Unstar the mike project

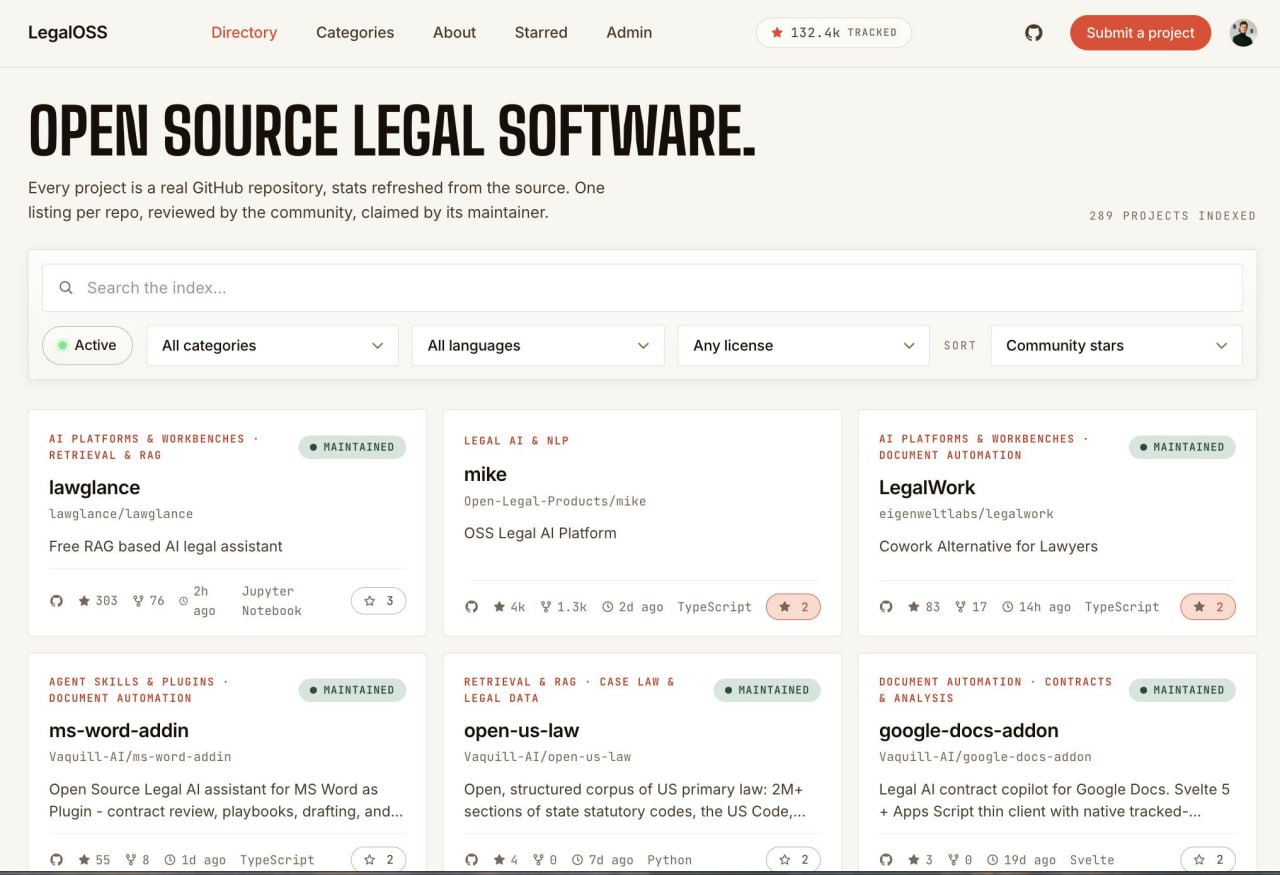click(793, 607)
